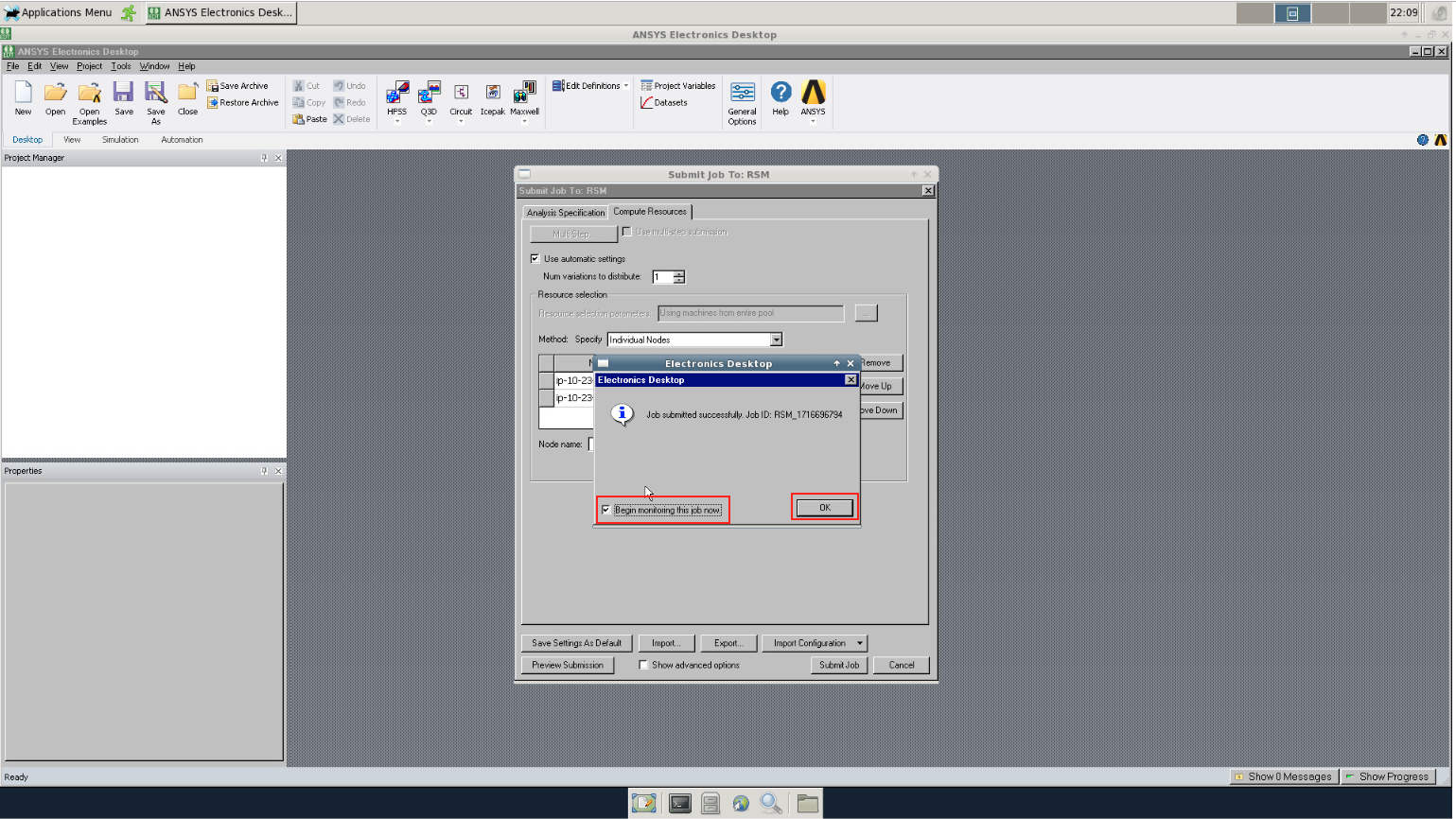Increase Num variations to distribute
The height and width of the screenshot is (819, 1456).
(x=678, y=274)
